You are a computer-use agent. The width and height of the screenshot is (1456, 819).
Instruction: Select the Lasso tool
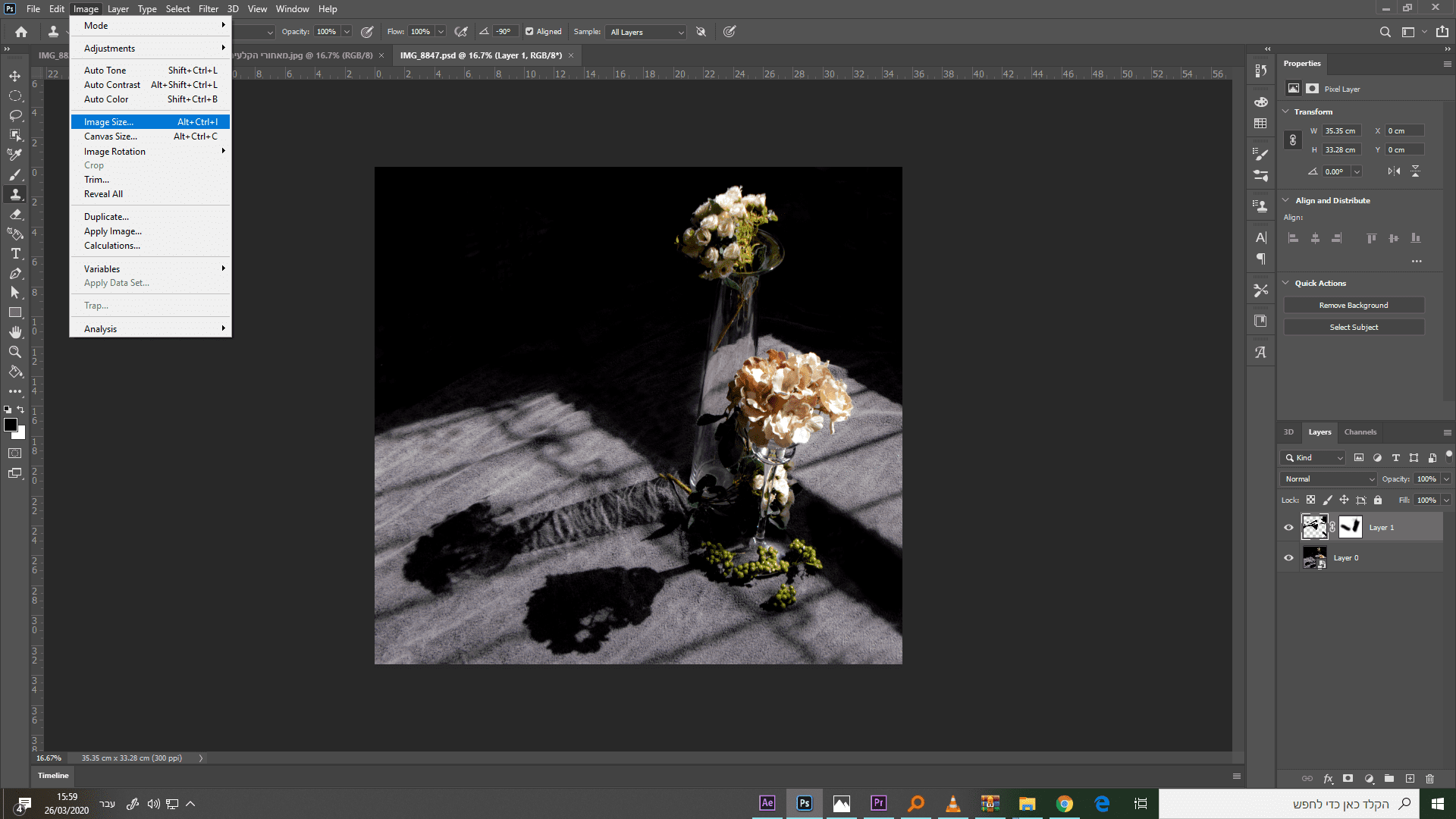point(14,115)
